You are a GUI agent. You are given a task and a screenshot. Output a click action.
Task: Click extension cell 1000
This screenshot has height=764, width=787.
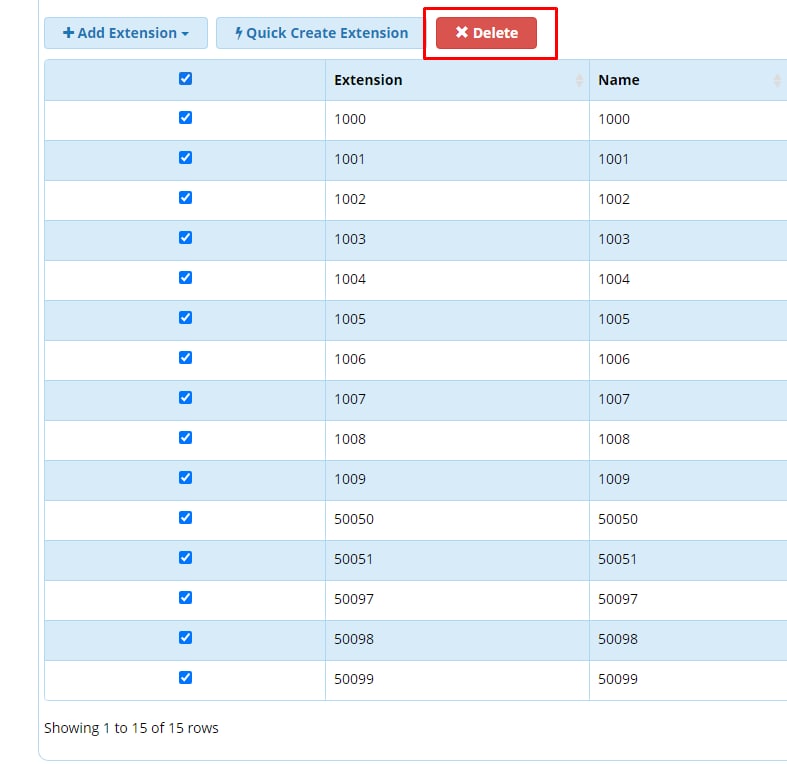(457, 120)
